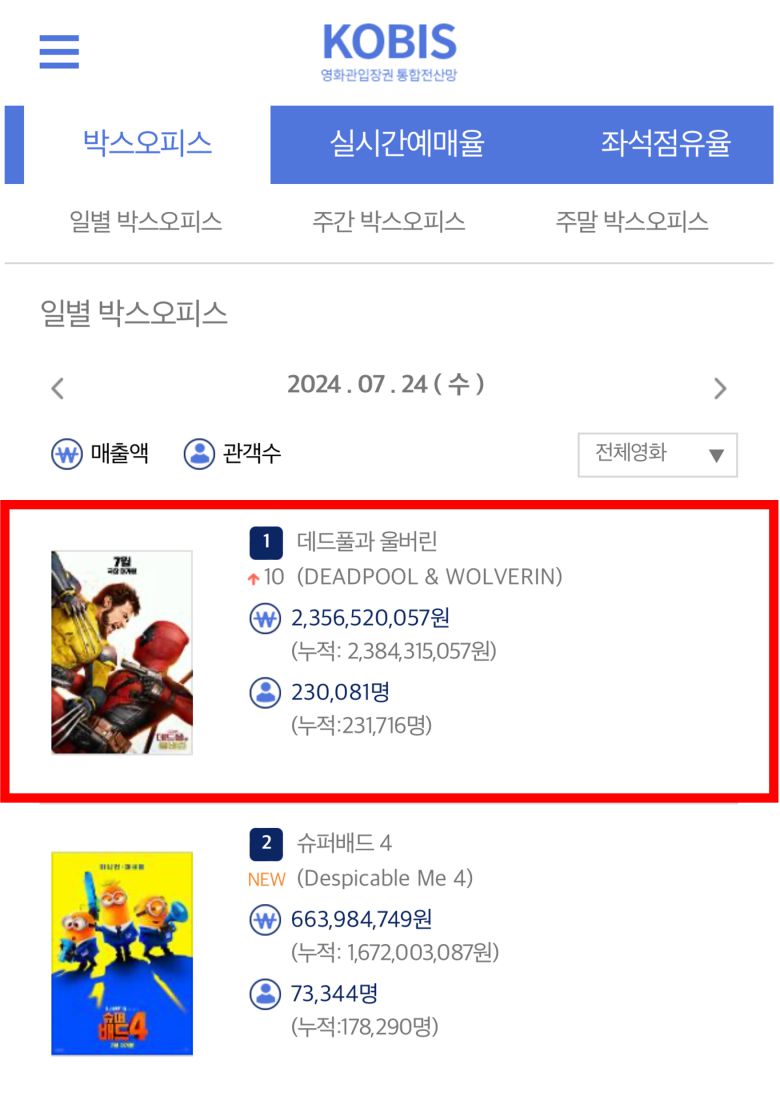Switch to the 실시간예매율 tab
The image size is (780, 1100).
(407, 145)
